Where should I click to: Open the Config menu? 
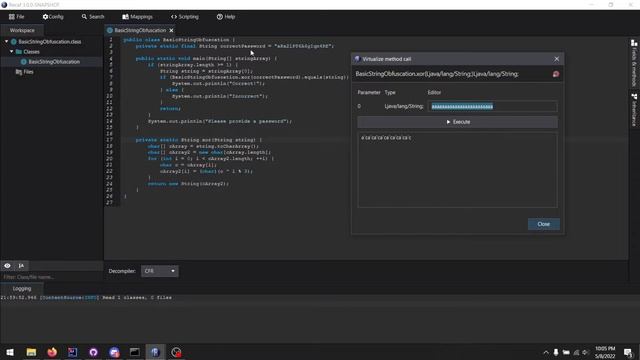pyautogui.click(x=53, y=17)
